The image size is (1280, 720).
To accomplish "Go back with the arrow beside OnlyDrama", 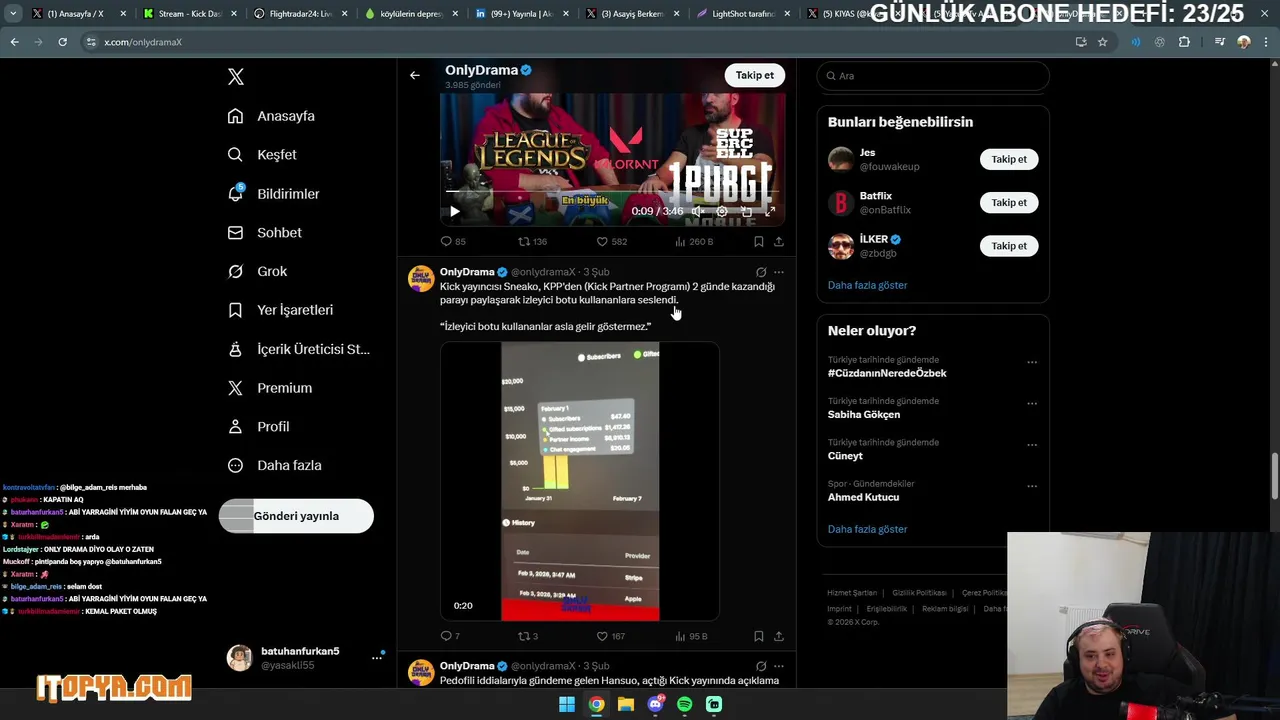I will [x=414, y=75].
